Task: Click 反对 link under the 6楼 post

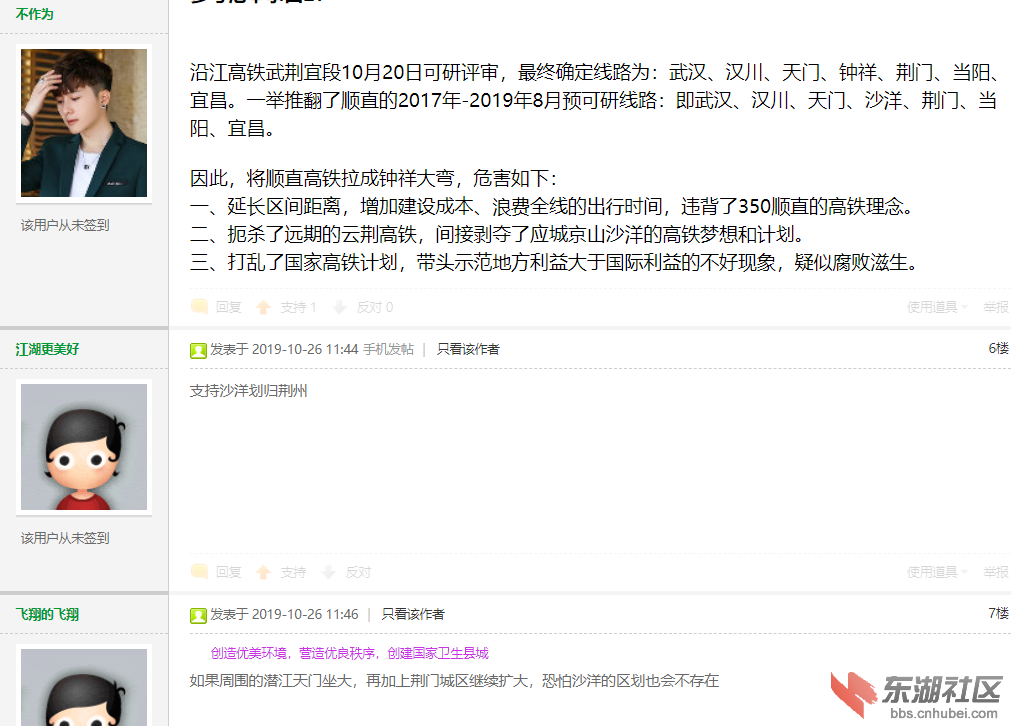Action: pyautogui.click(x=358, y=573)
